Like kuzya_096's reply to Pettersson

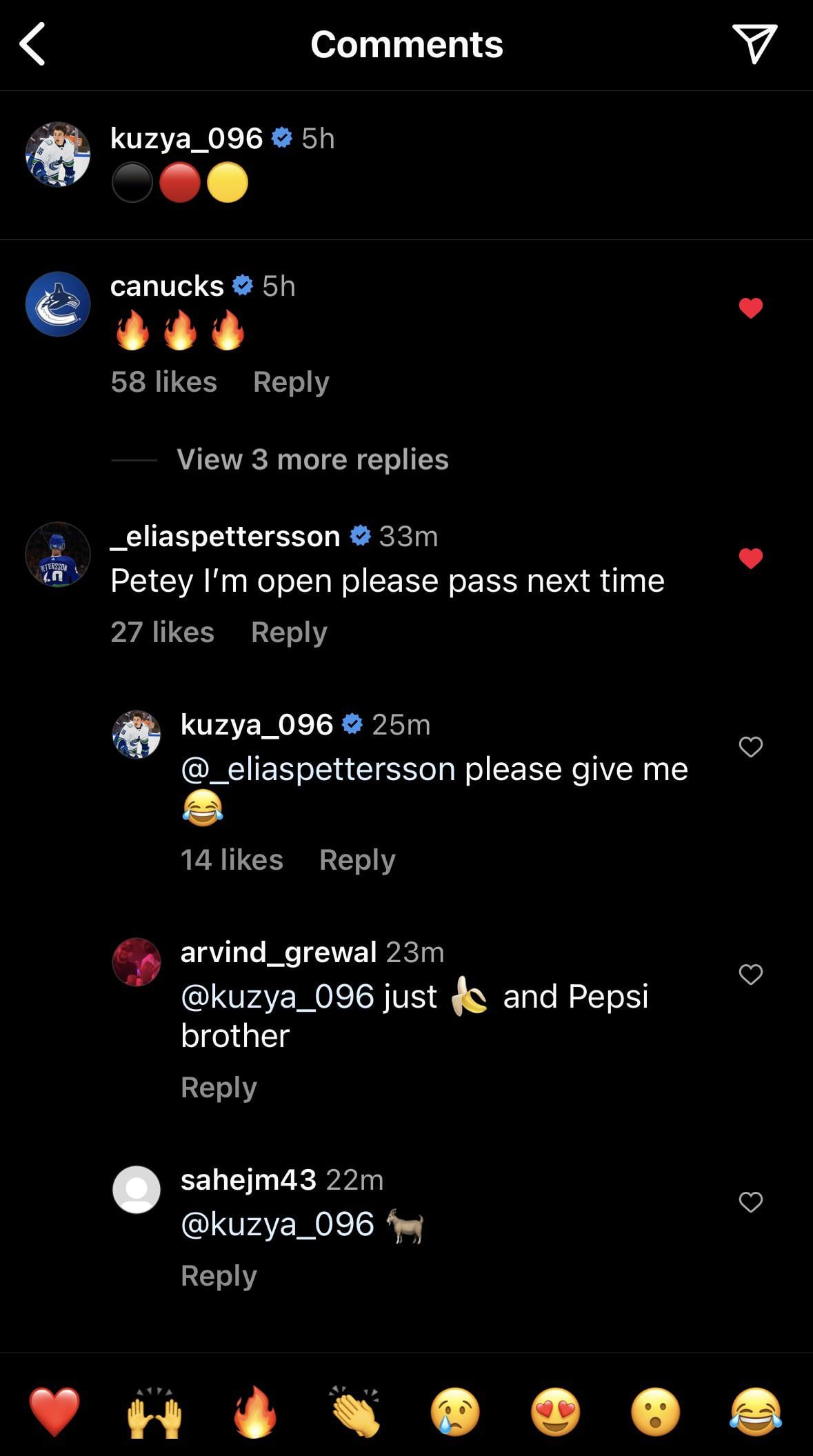point(750,746)
